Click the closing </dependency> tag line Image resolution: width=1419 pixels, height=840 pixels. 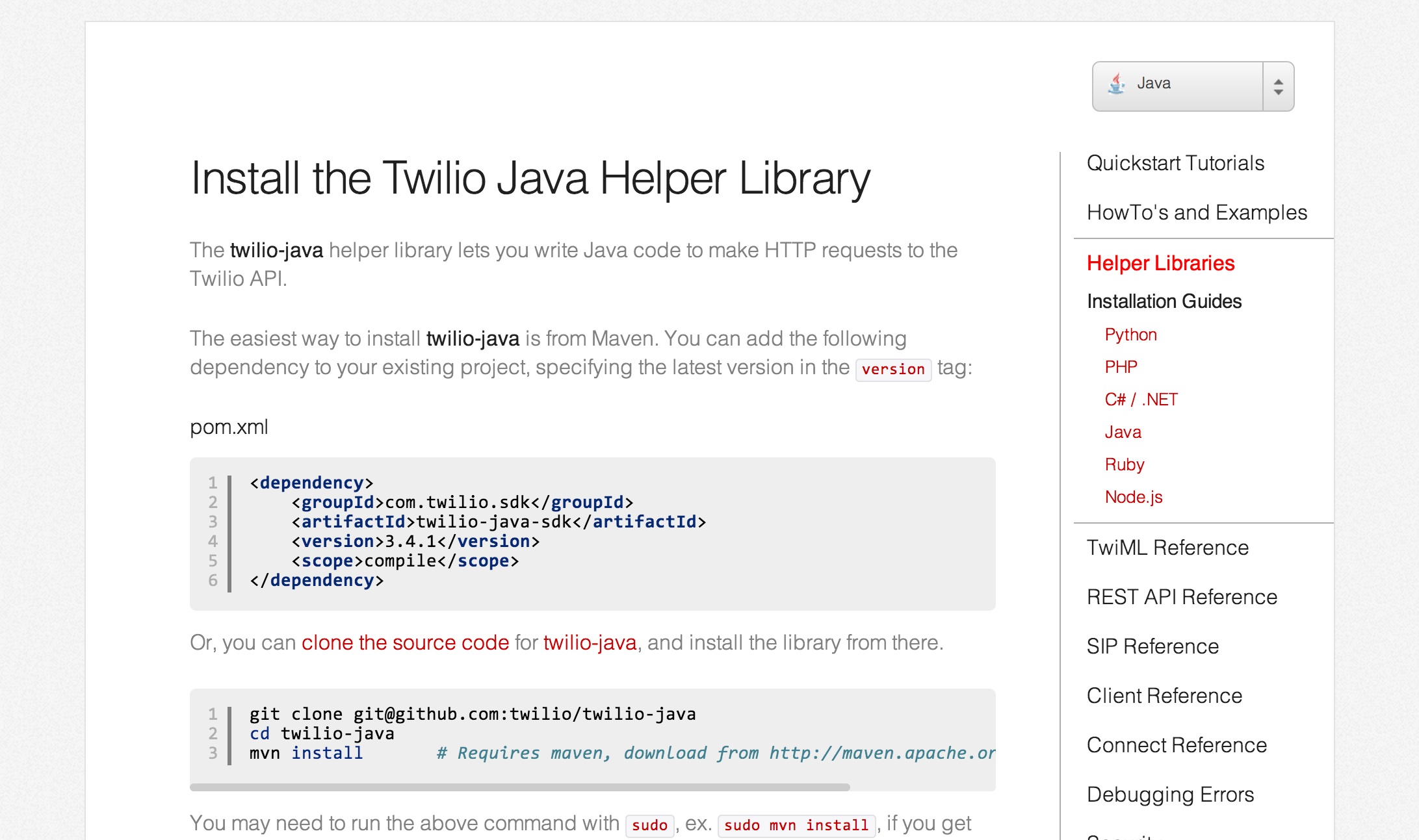click(317, 580)
